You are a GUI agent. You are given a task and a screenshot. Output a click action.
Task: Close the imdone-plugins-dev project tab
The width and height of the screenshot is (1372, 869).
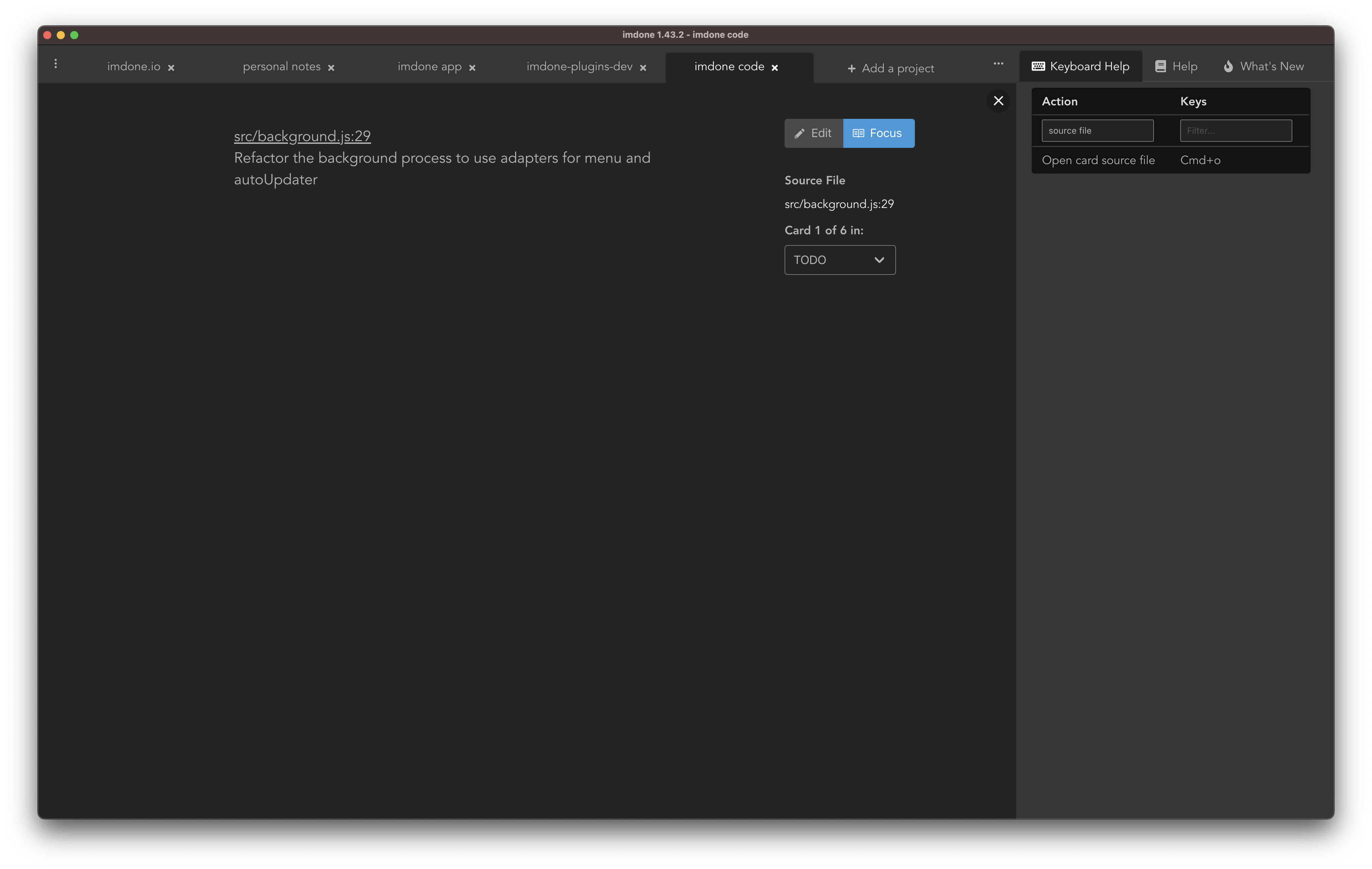point(643,68)
